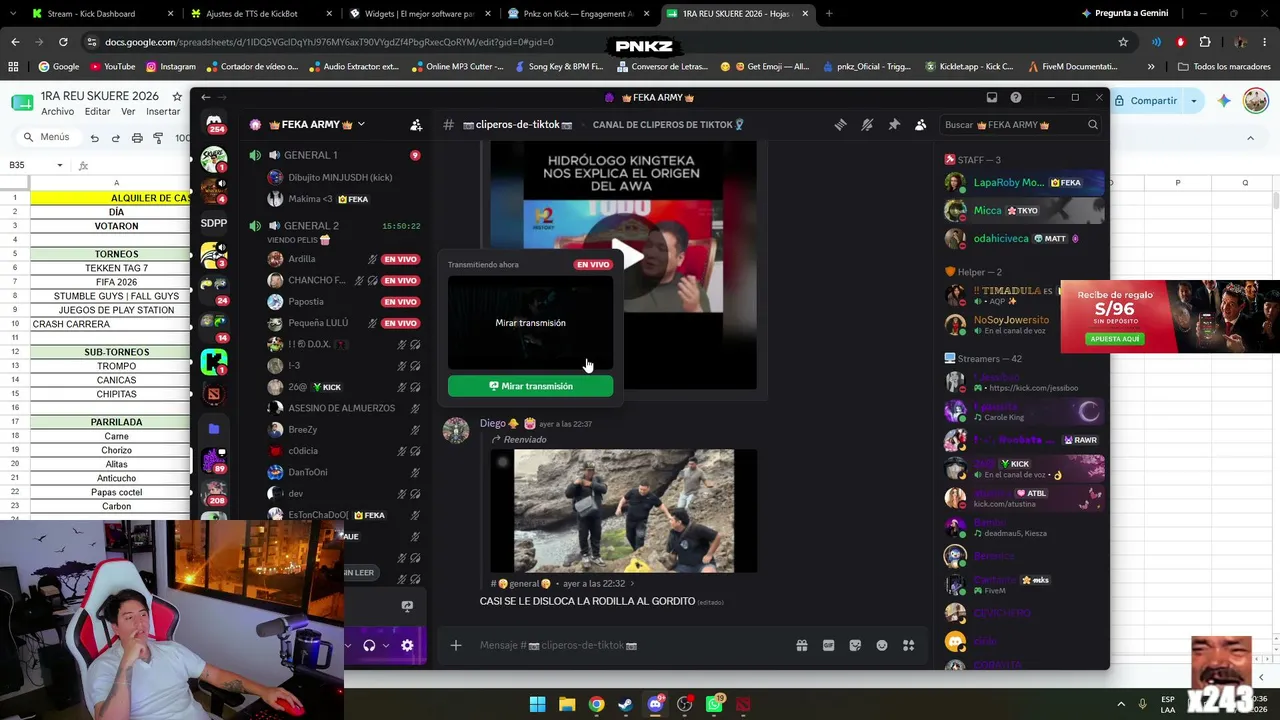The height and width of the screenshot is (720, 1280).
Task: Undo last action in Sheets toolbar
Action: click(94, 138)
